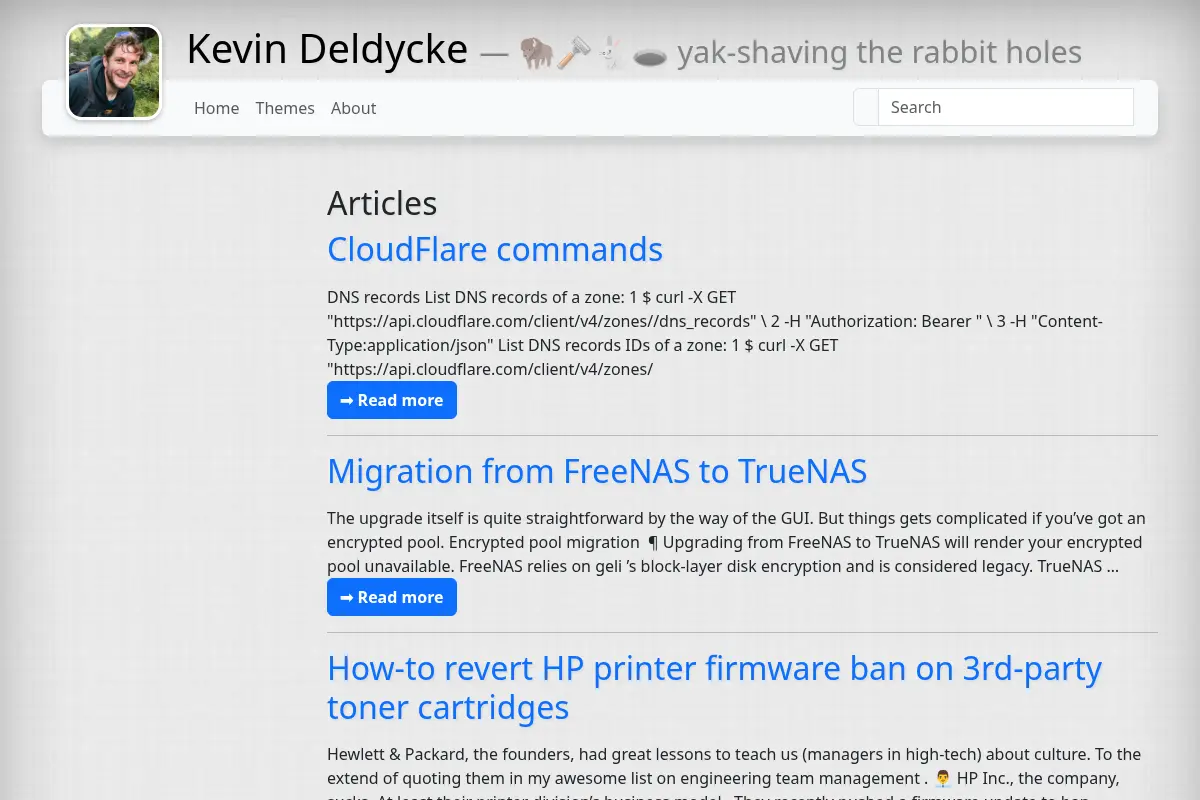Click the search icon box beside Search
This screenshot has width=1200, height=800.
[x=866, y=107]
